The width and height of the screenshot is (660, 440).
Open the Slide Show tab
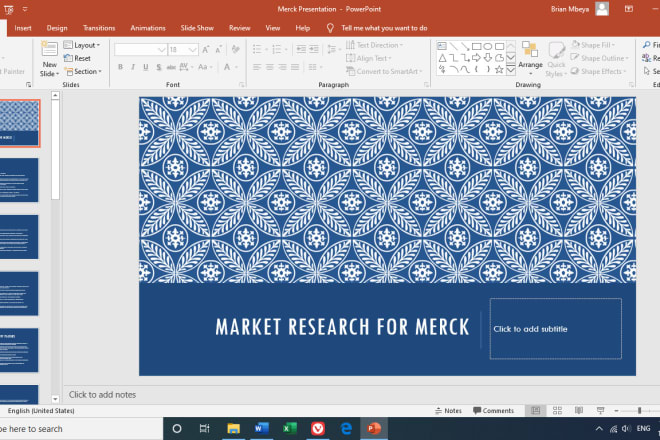[197, 28]
